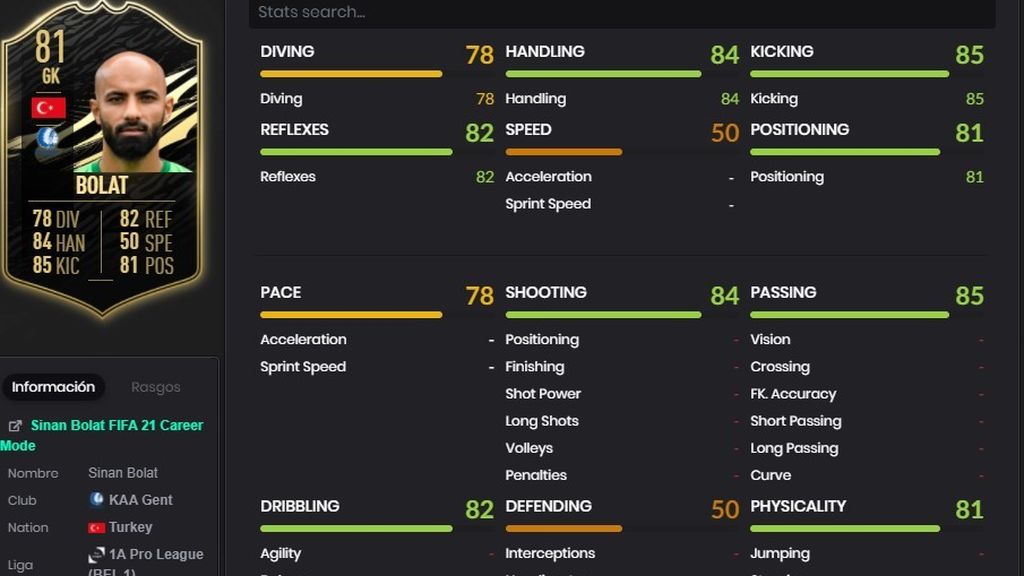Switch to the Rasgos tab

(155, 387)
